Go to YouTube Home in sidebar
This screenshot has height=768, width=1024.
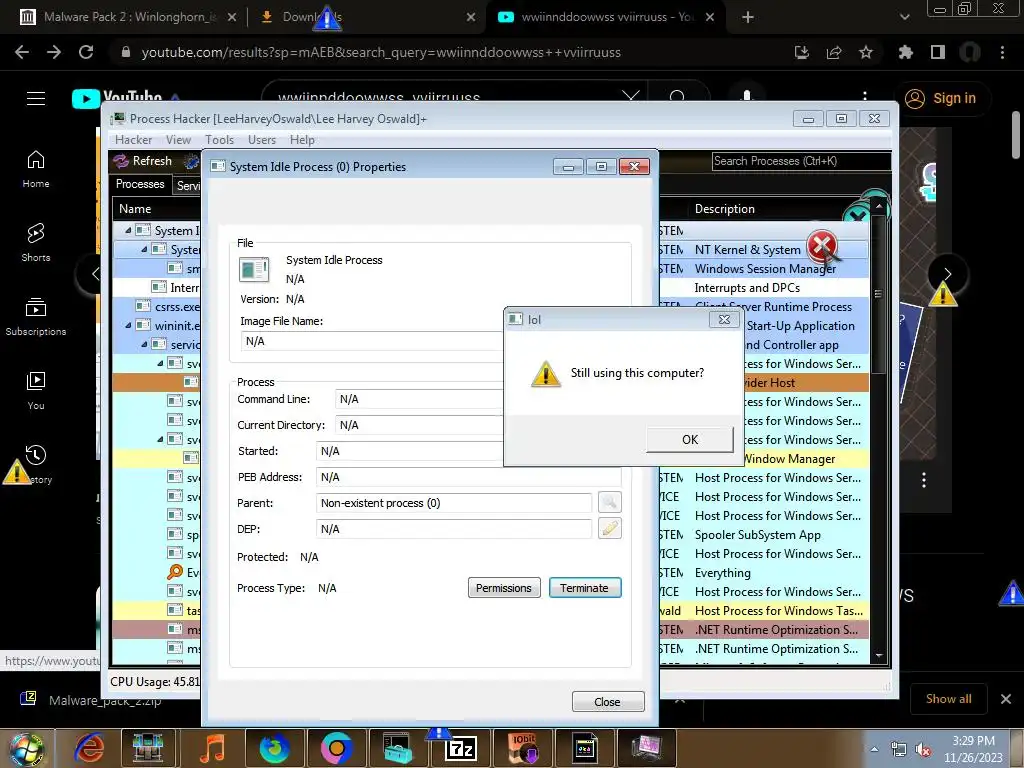point(36,169)
